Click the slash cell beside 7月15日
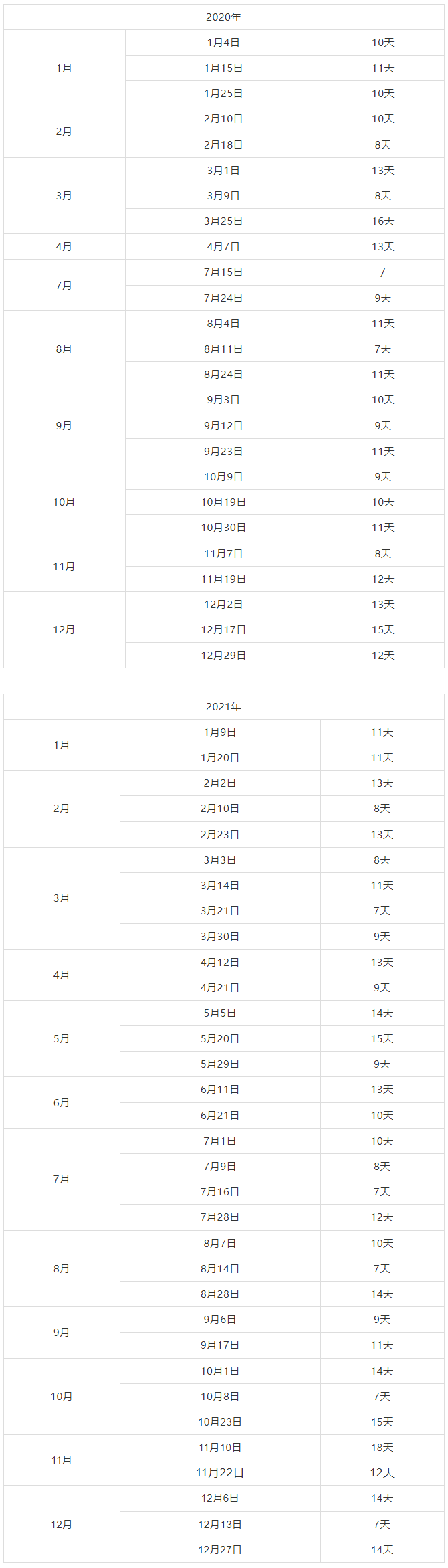This screenshot has height=1568, width=448. click(x=382, y=272)
